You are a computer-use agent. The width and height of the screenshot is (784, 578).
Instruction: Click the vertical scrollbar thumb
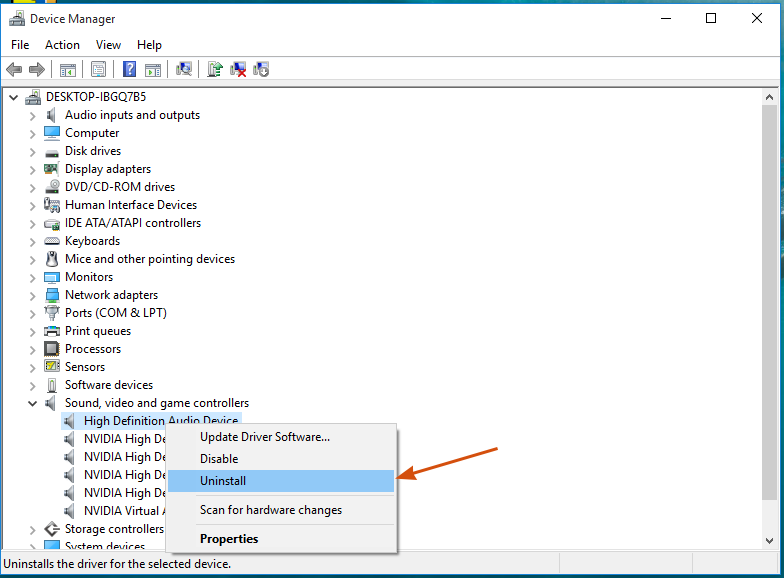[x=770, y=302]
